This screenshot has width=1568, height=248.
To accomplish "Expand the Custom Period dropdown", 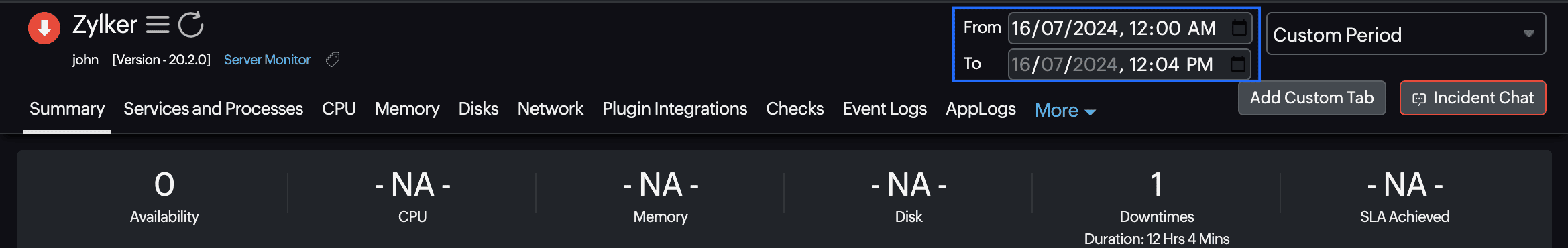I will click(1406, 34).
